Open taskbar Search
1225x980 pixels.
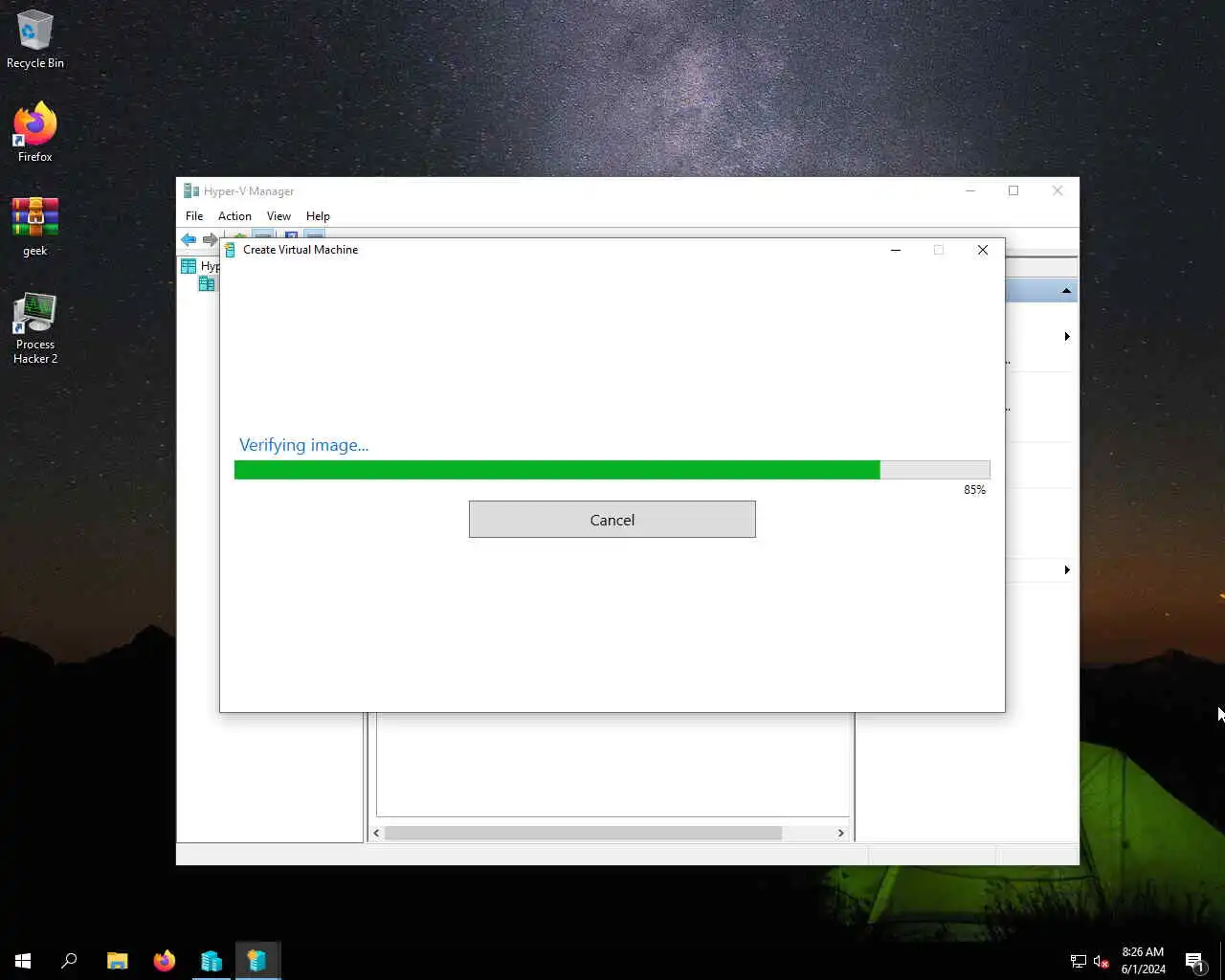point(69,960)
